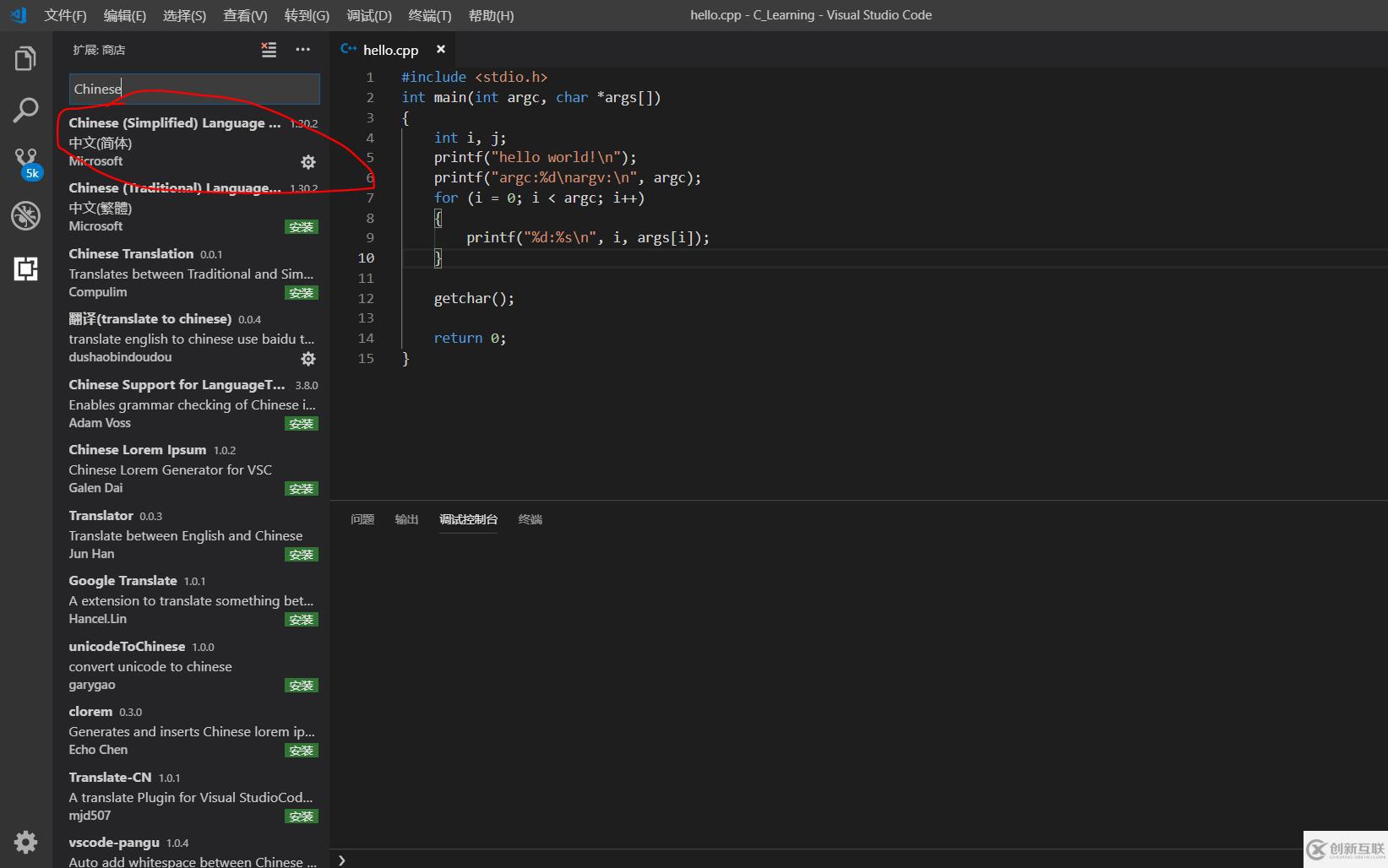The width and height of the screenshot is (1388, 868).
Task: Install the Chinese Lorem Ipsum extension
Action: click(302, 489)
